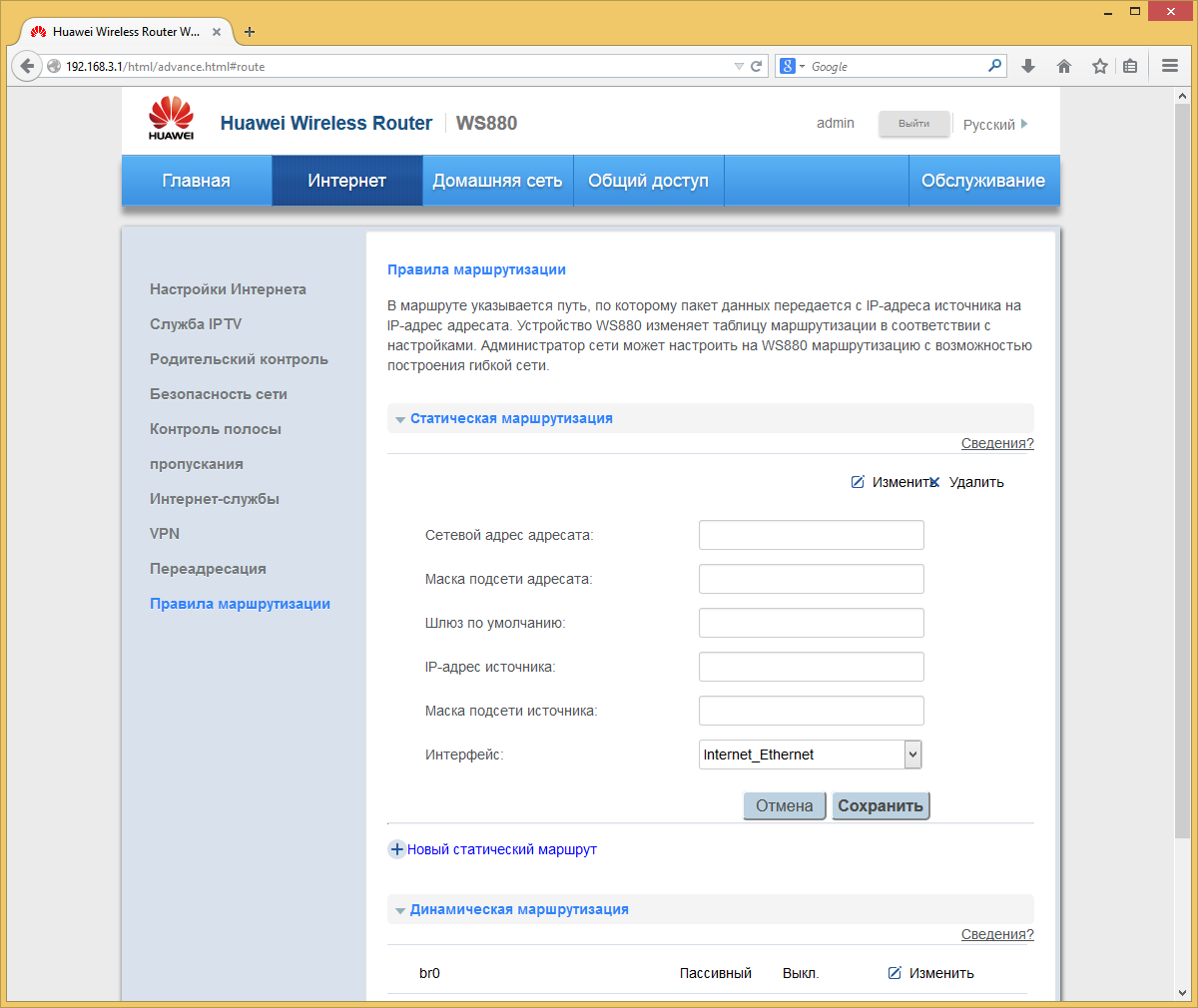This screenshot has height=1008, width=1198.
Task: Click the scrollbar up arrow
Action: 1183,96
